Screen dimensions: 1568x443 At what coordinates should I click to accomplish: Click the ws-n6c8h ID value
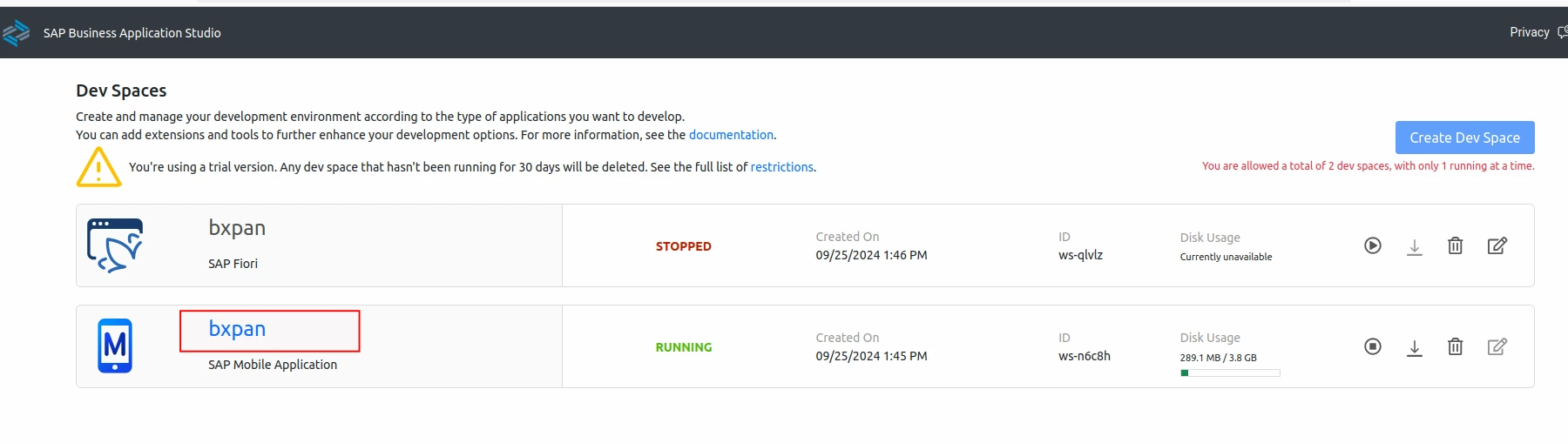click(1085, 356)
